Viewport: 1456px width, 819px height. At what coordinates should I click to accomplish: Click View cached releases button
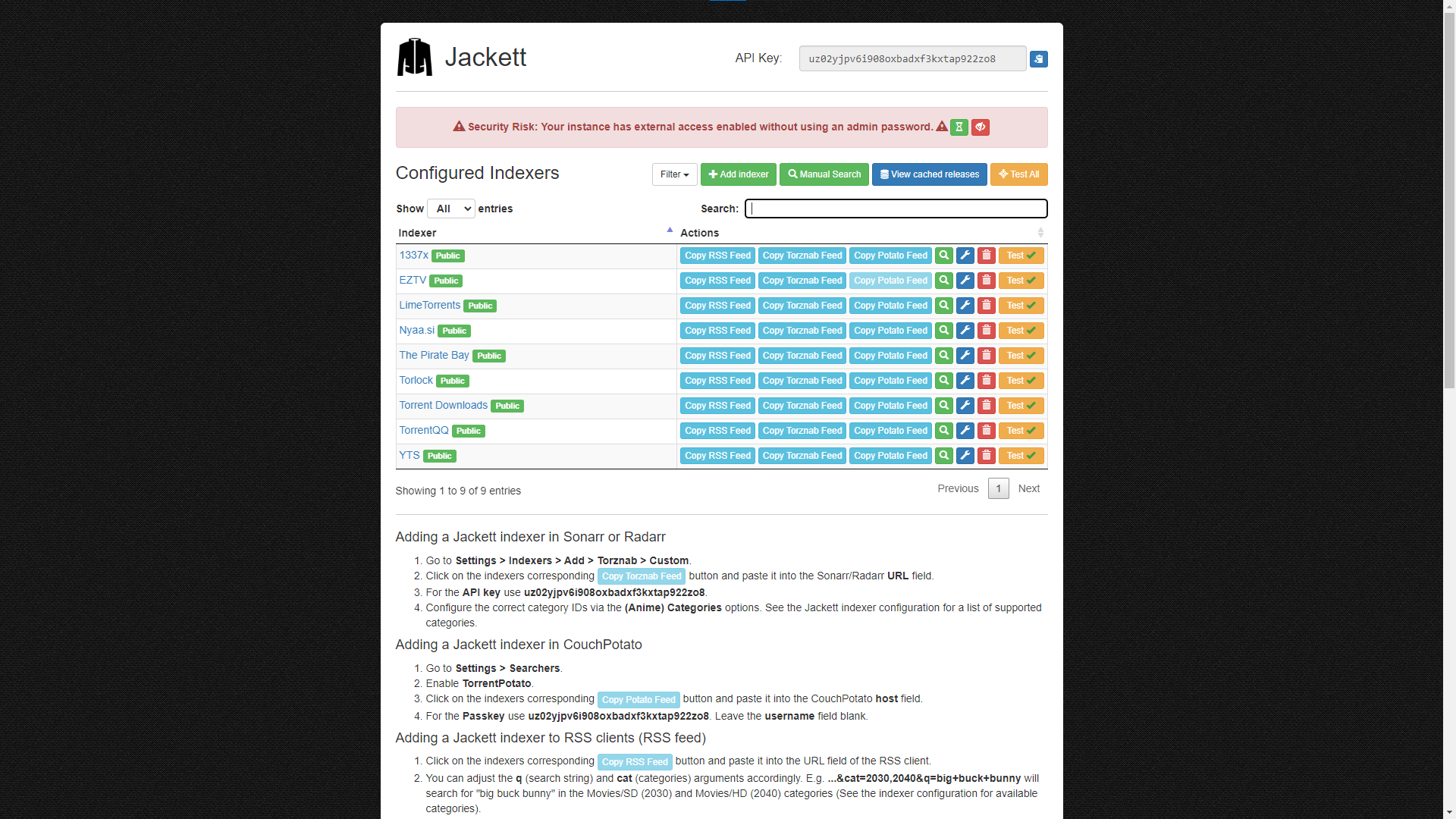pos(929,174)
